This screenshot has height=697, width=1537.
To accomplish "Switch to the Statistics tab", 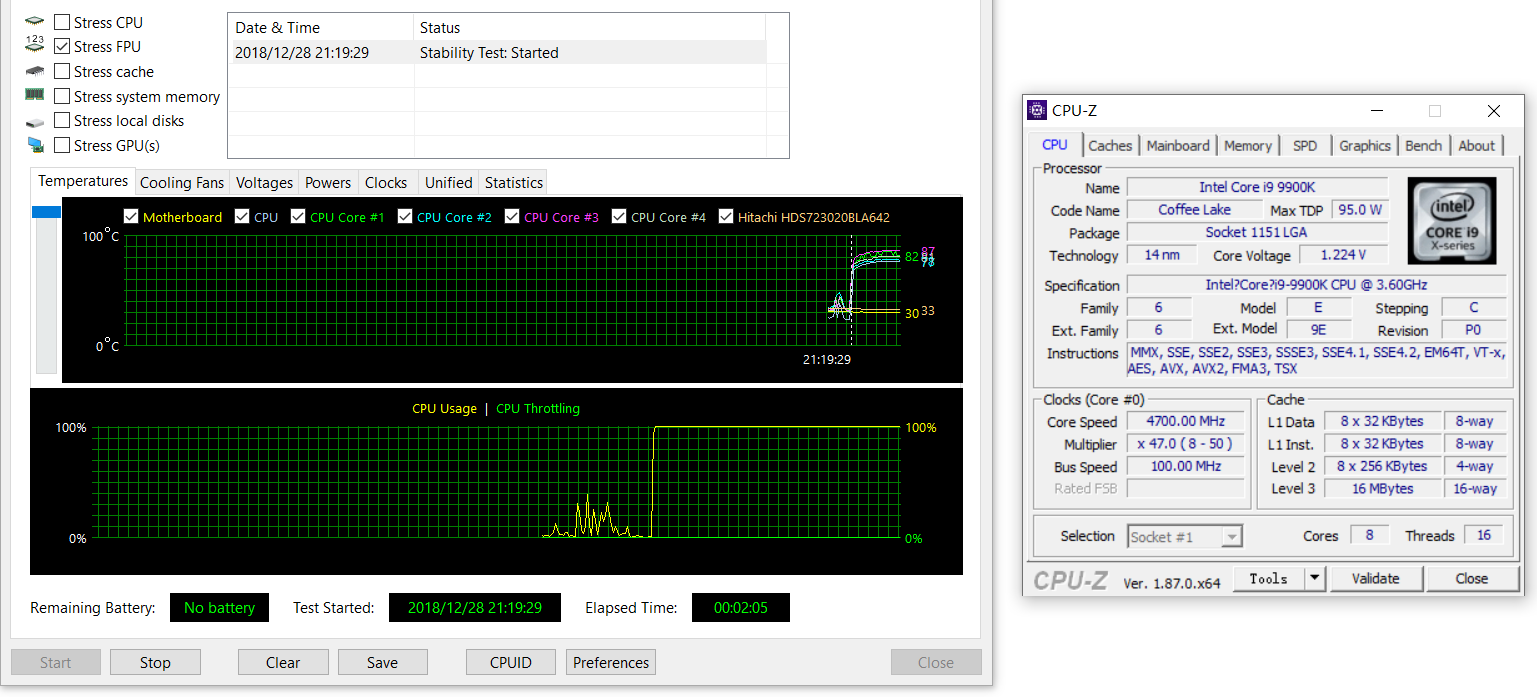I will (513, 183).
